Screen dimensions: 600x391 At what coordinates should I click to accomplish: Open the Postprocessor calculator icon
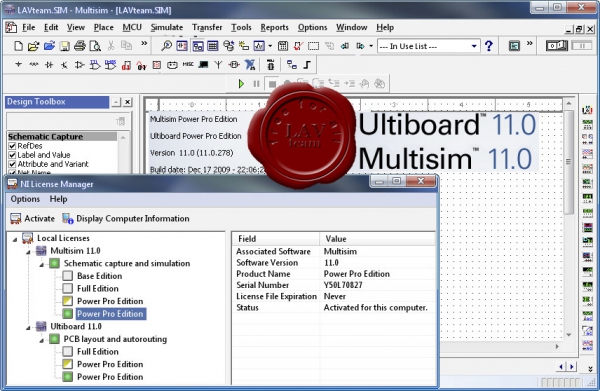(283, 46)
